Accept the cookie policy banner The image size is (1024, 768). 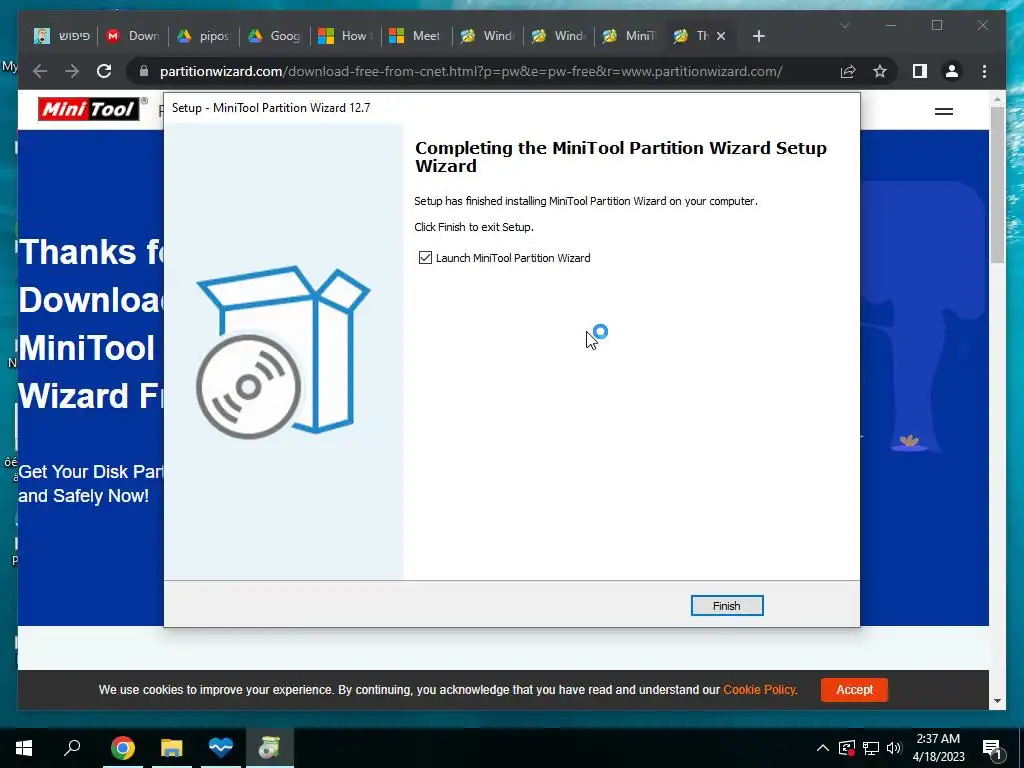click(x=854, y=690)
